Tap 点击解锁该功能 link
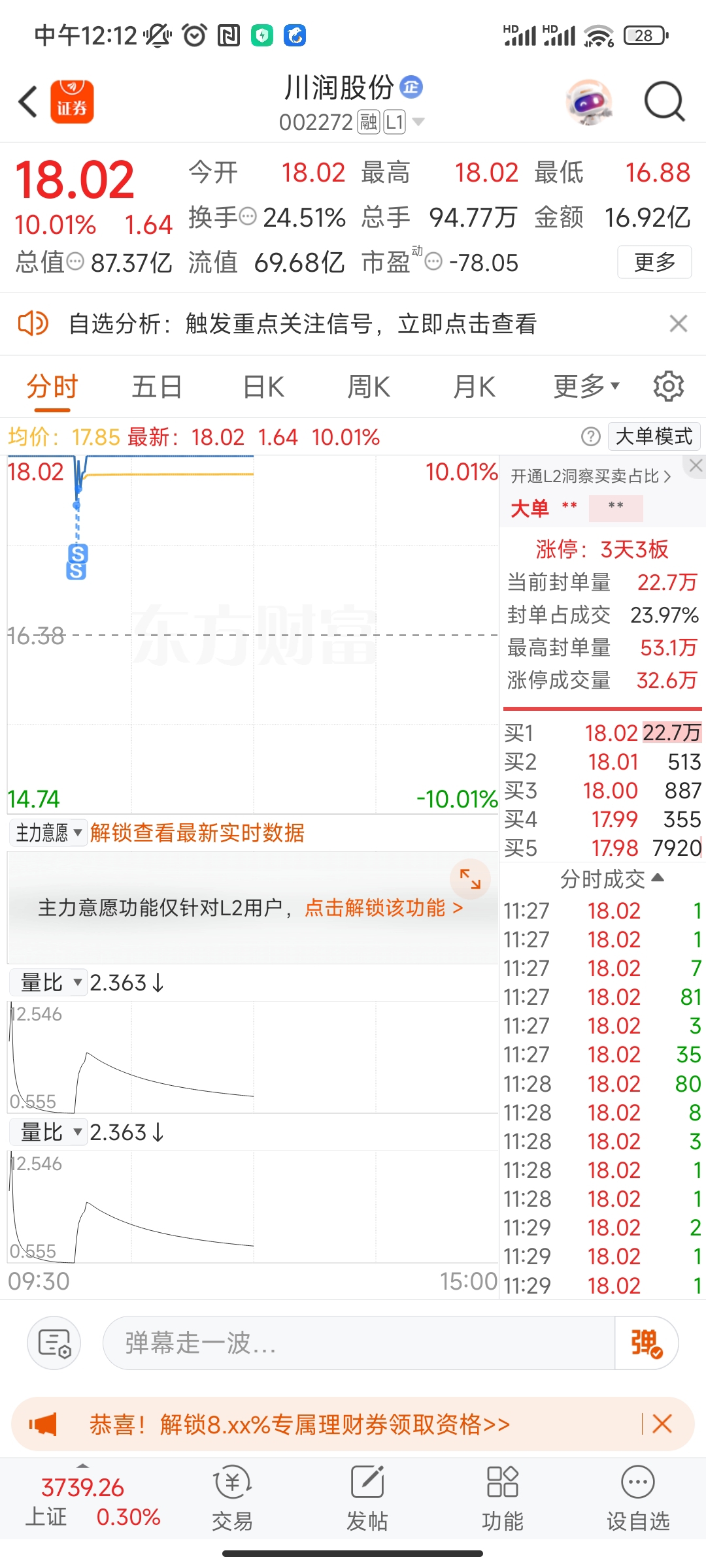 pos(384,907)
